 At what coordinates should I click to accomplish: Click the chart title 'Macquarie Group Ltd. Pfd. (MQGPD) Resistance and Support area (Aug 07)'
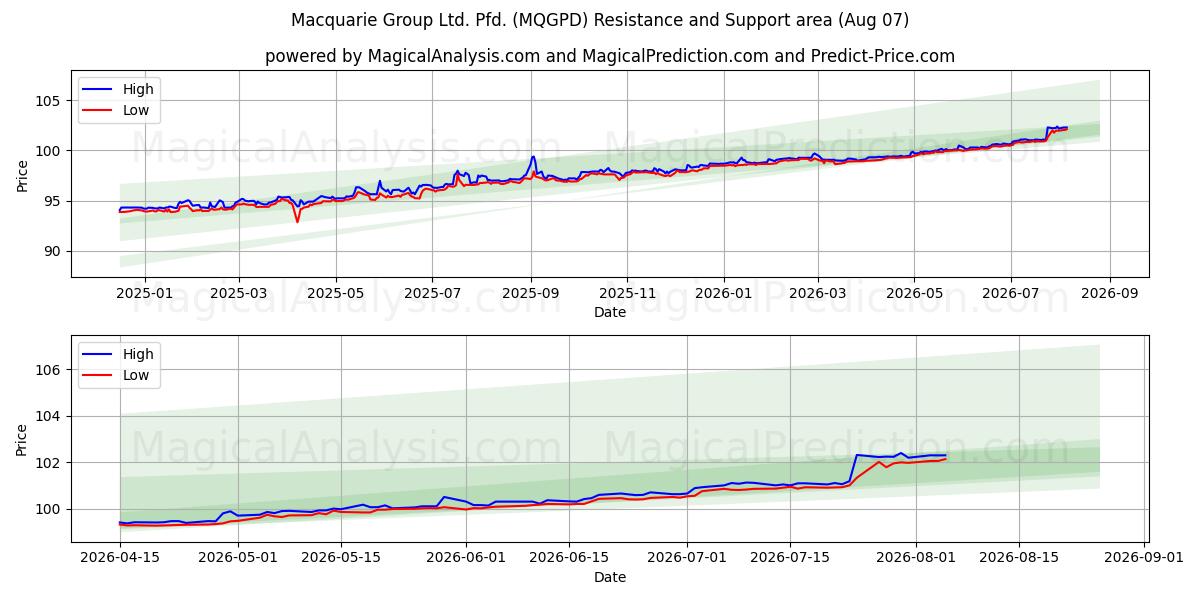point(600,20)
